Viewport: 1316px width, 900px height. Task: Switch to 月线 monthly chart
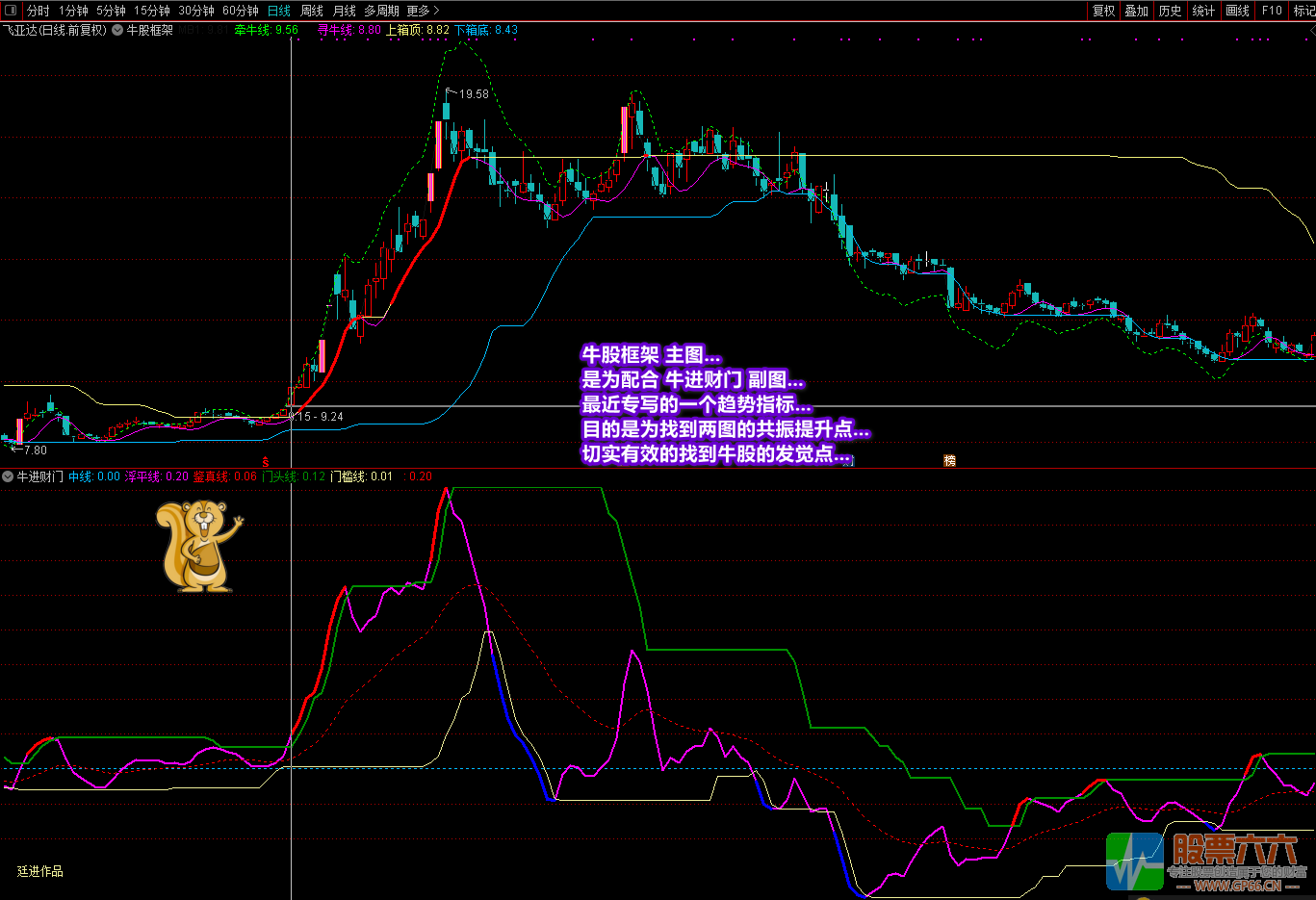click(345, 11)
